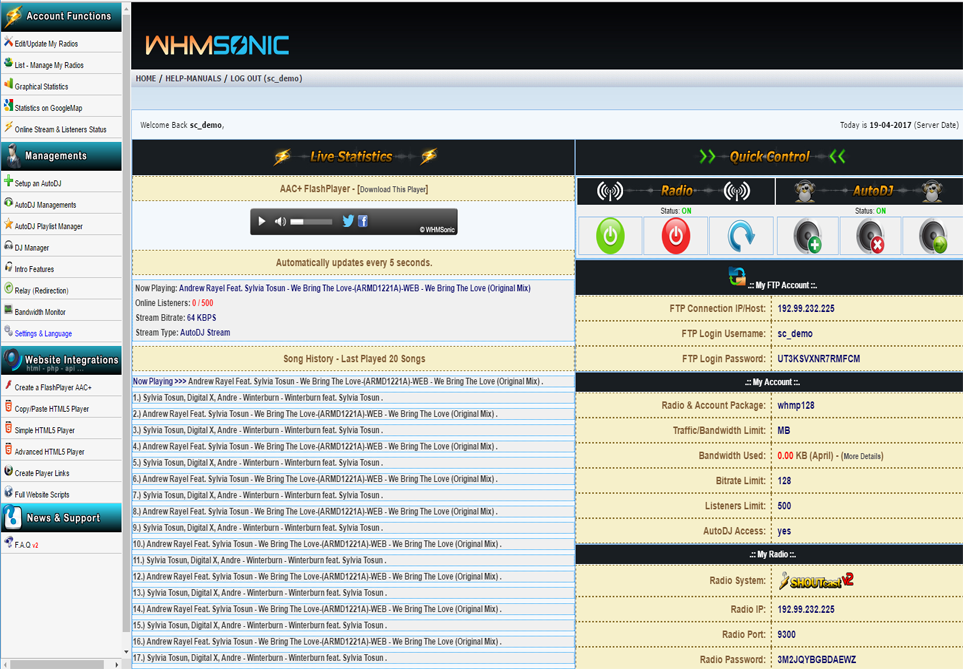963x669 pixels.
Task: Click song history row 1.) Sylvia Tosun Winterburn
Action: pyautogui.click(x=353, y=397)
